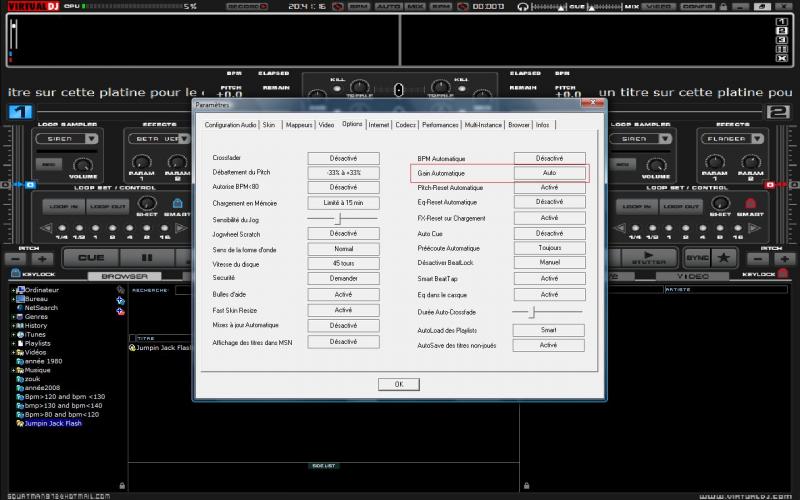Click waveform zoom level 1 icon

pyautogui.click(x=782, y=21)
